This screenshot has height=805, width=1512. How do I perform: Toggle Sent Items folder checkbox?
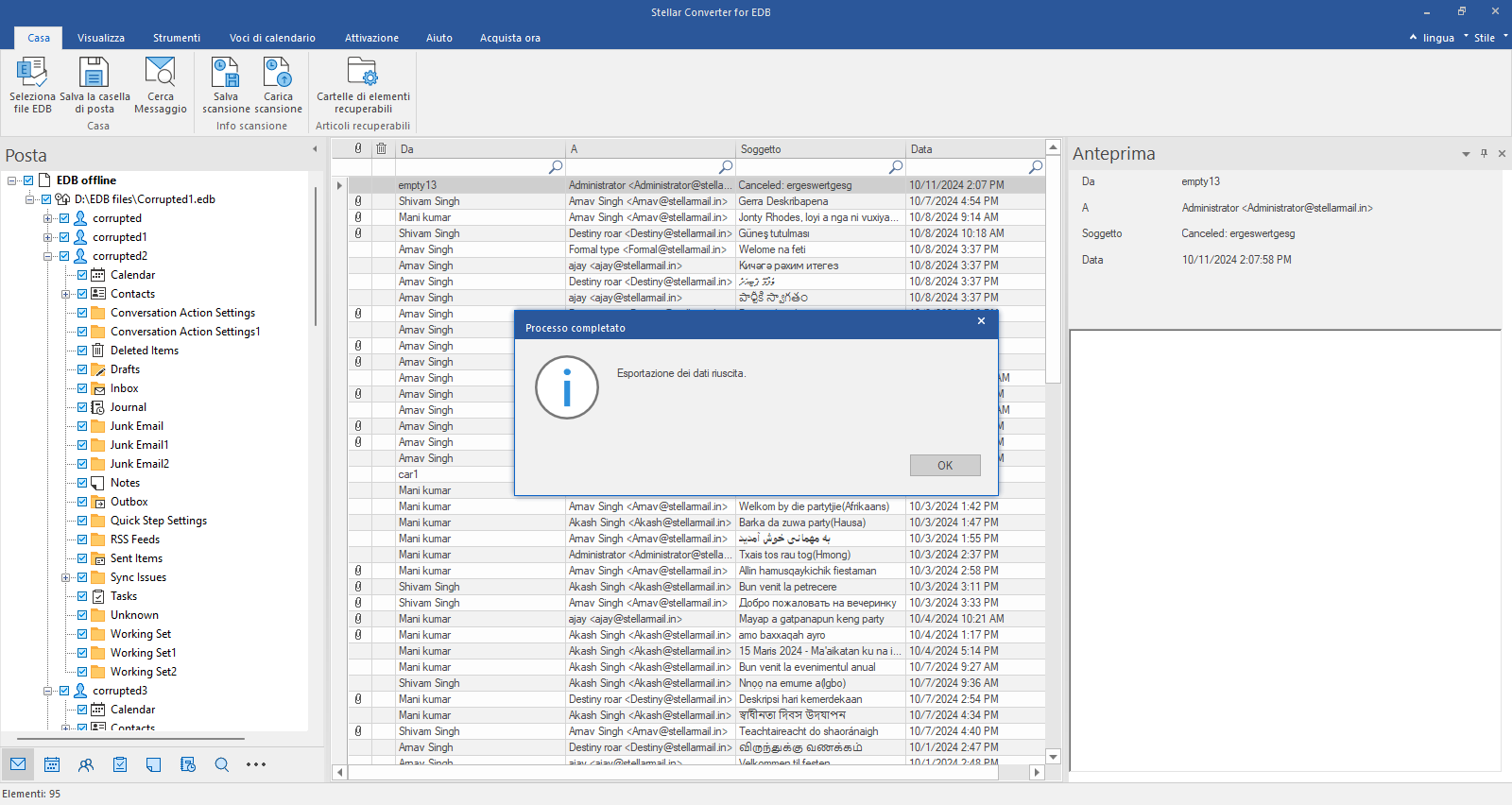(82, 558)
